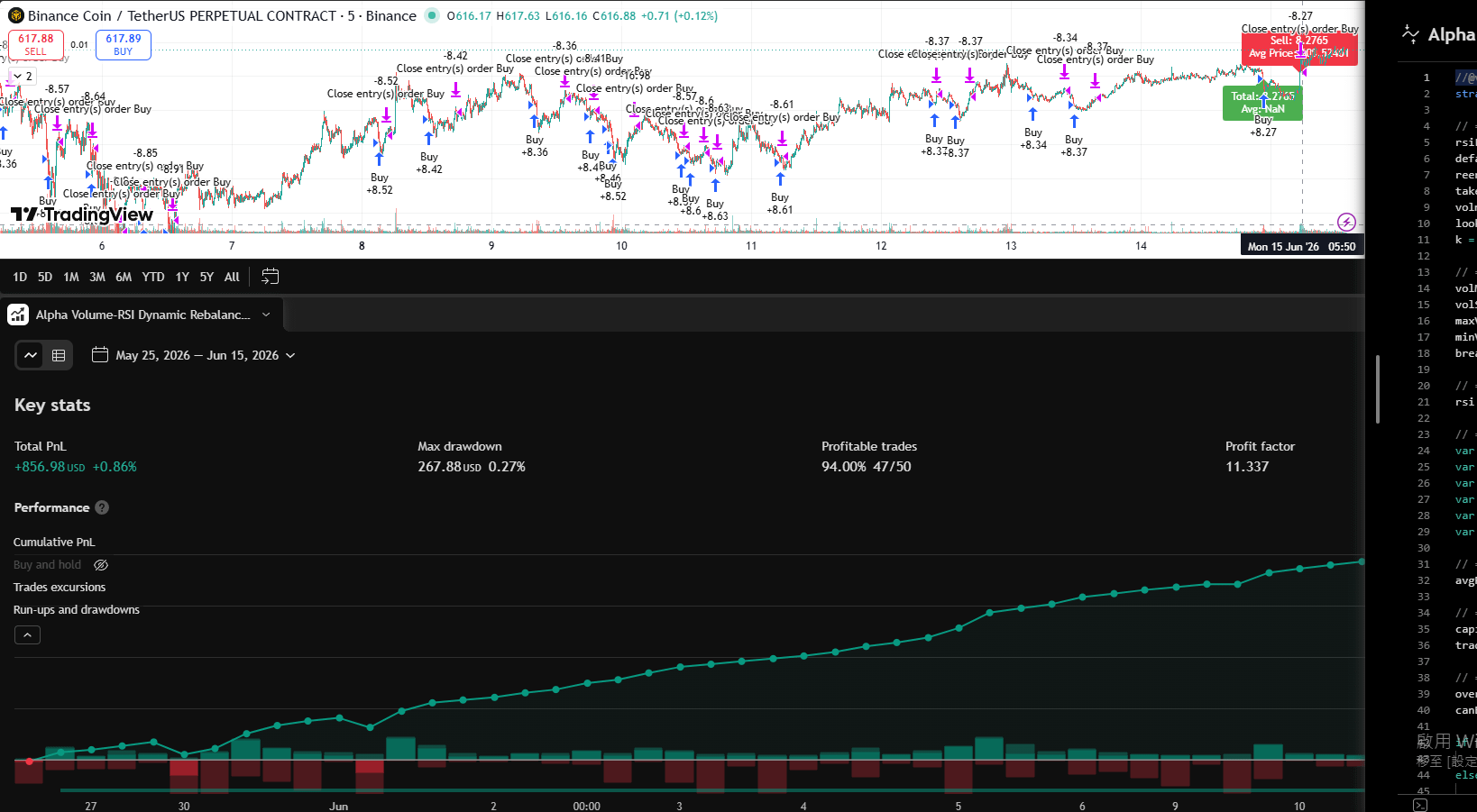Click the Profitable trades label
This screenshot has width=1477, height=812.
click(x=869, y=446)
